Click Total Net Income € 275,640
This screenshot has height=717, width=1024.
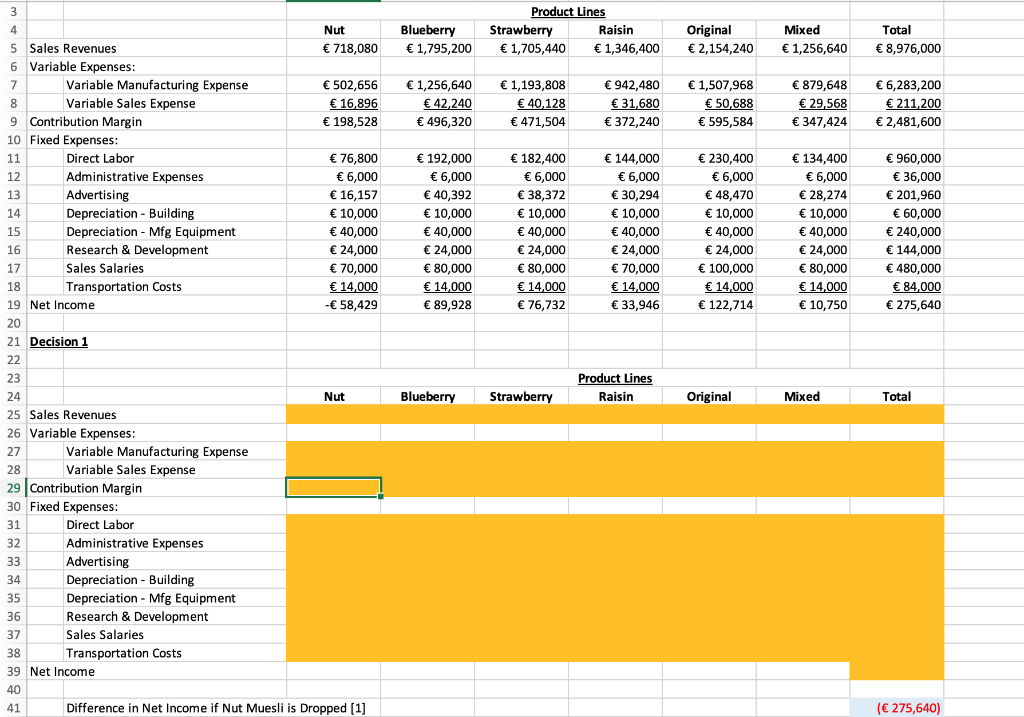coord(897,304)
